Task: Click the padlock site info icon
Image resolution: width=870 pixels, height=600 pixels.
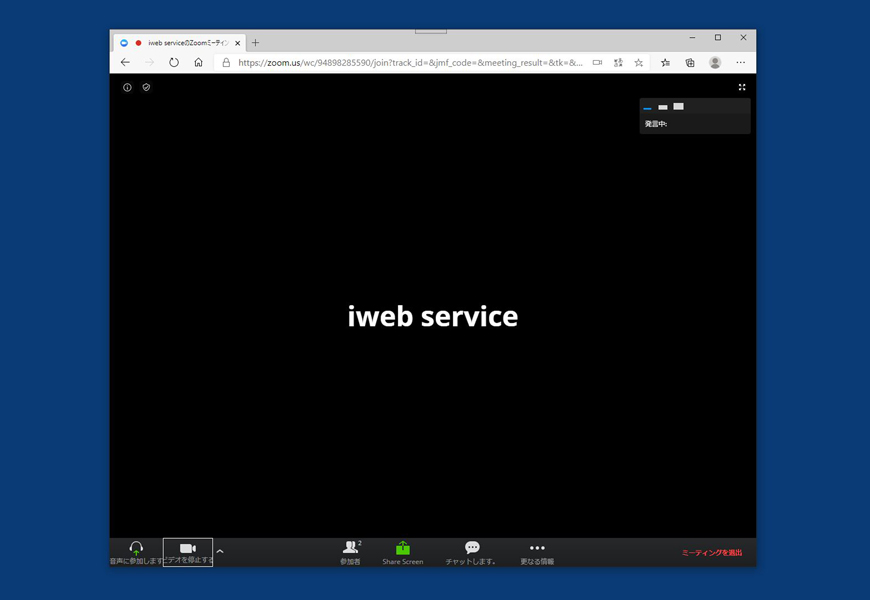Action: point(226,63)
